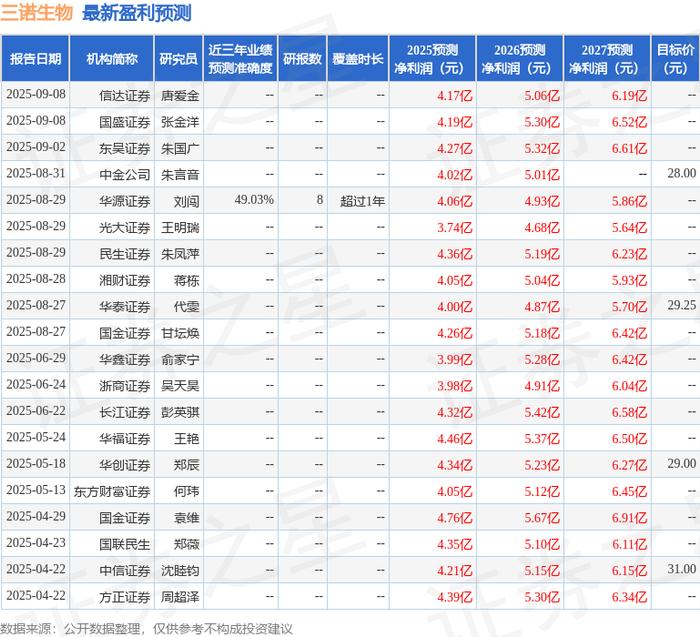Select the 机构简称 column header

click(x=112, y=58)
